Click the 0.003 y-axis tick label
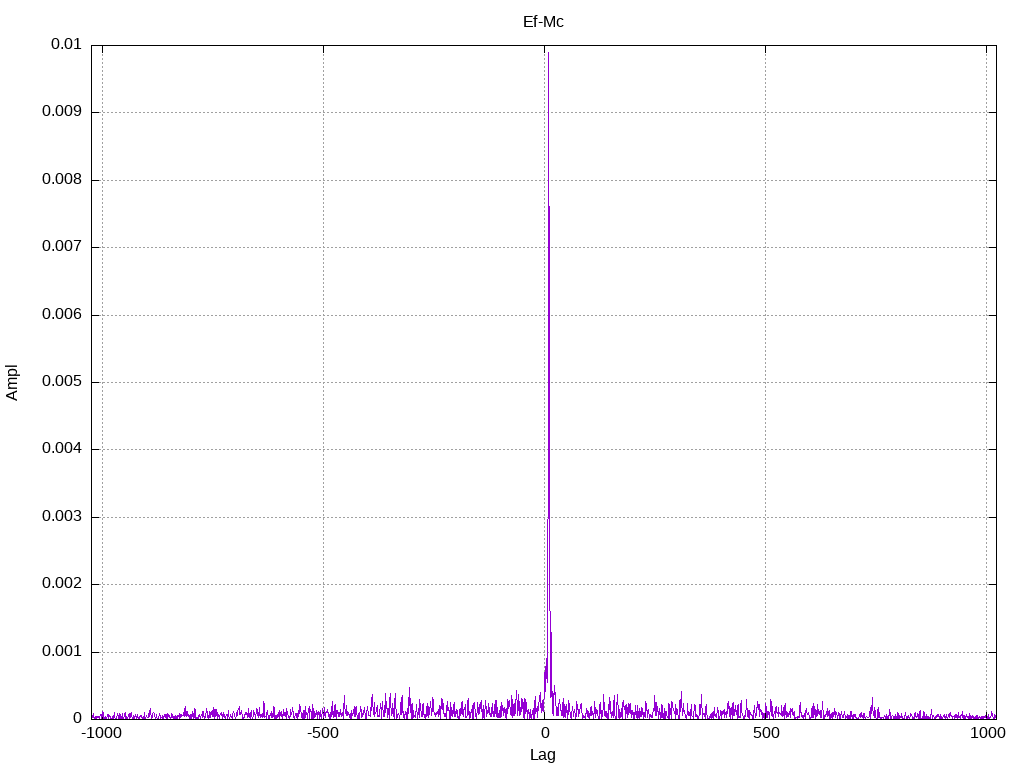1024x768 pixels. [x=62, y=517]
